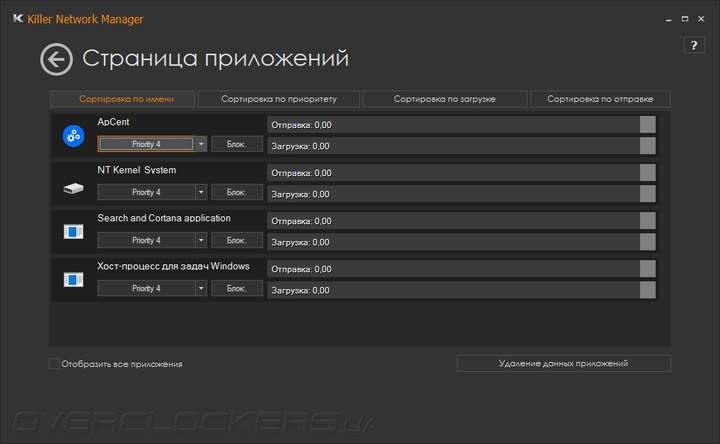
Task: Select 'Хост-процесс для задач Windows' name
Action: pyautogui.click(x=173, y=266)
